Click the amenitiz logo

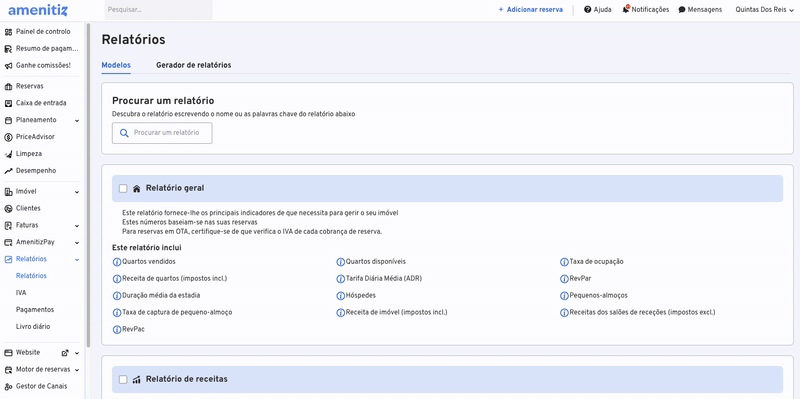point(38,10)
